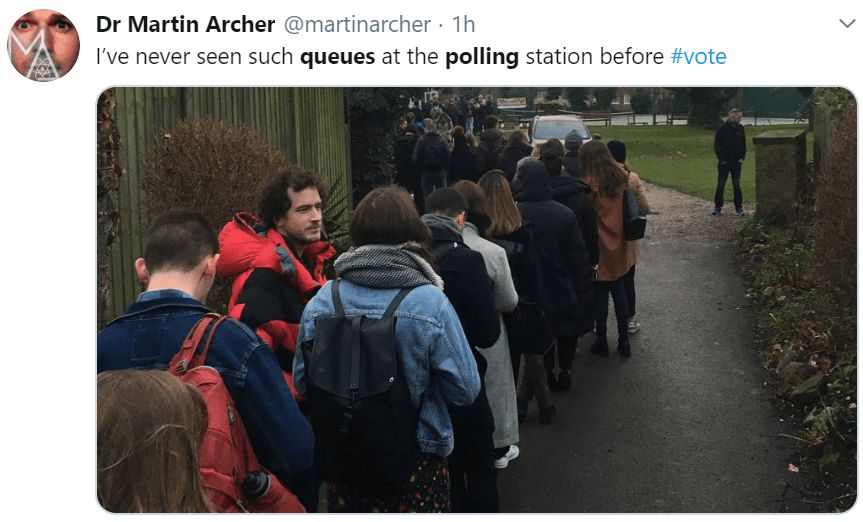
Task: Open the #vote hashtag link
Action: point(698,57)
